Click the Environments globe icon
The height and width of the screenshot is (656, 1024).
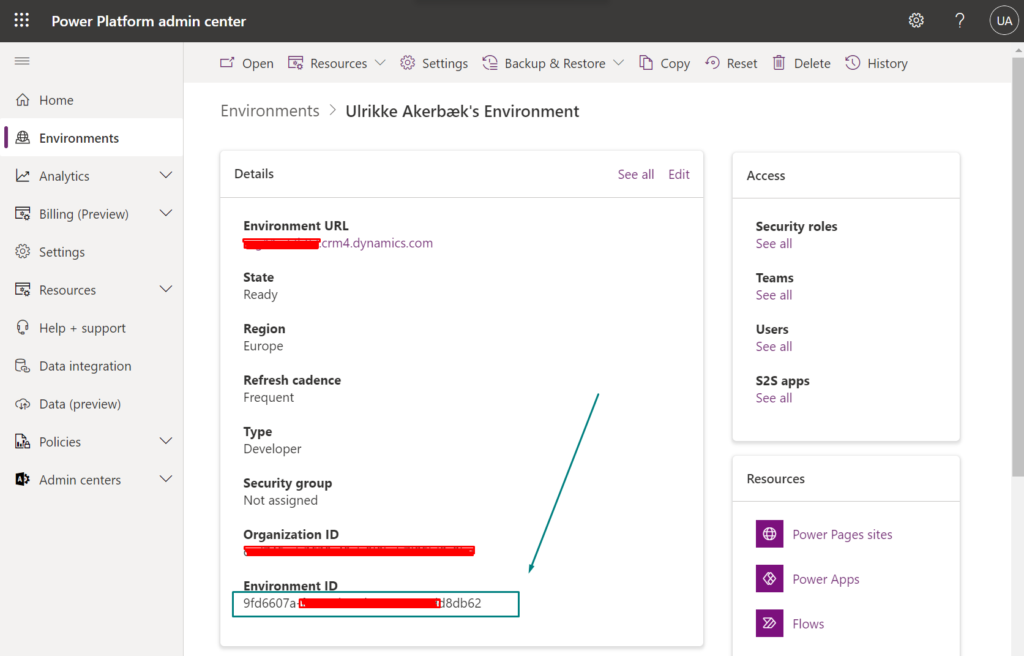[23, 138]
